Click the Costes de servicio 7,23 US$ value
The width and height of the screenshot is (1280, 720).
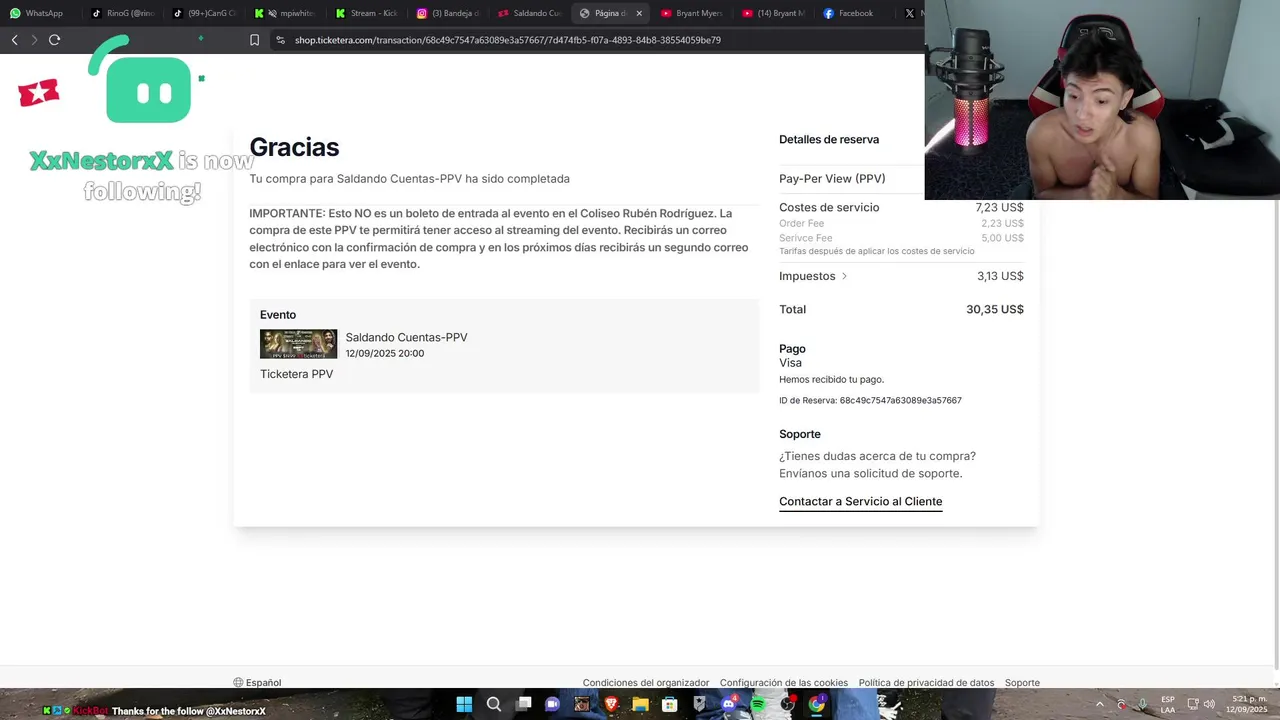pyautogui.click(x=999, y=207)
